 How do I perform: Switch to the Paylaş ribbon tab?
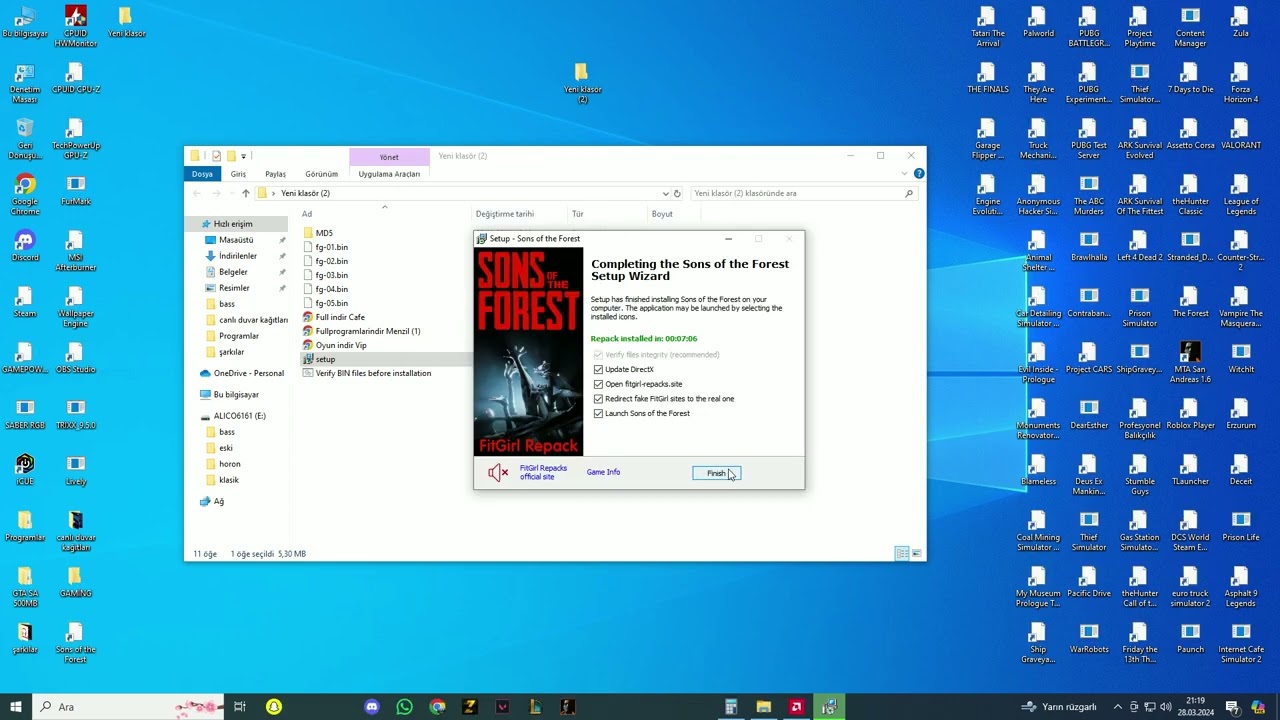click(x=275, y=174)
